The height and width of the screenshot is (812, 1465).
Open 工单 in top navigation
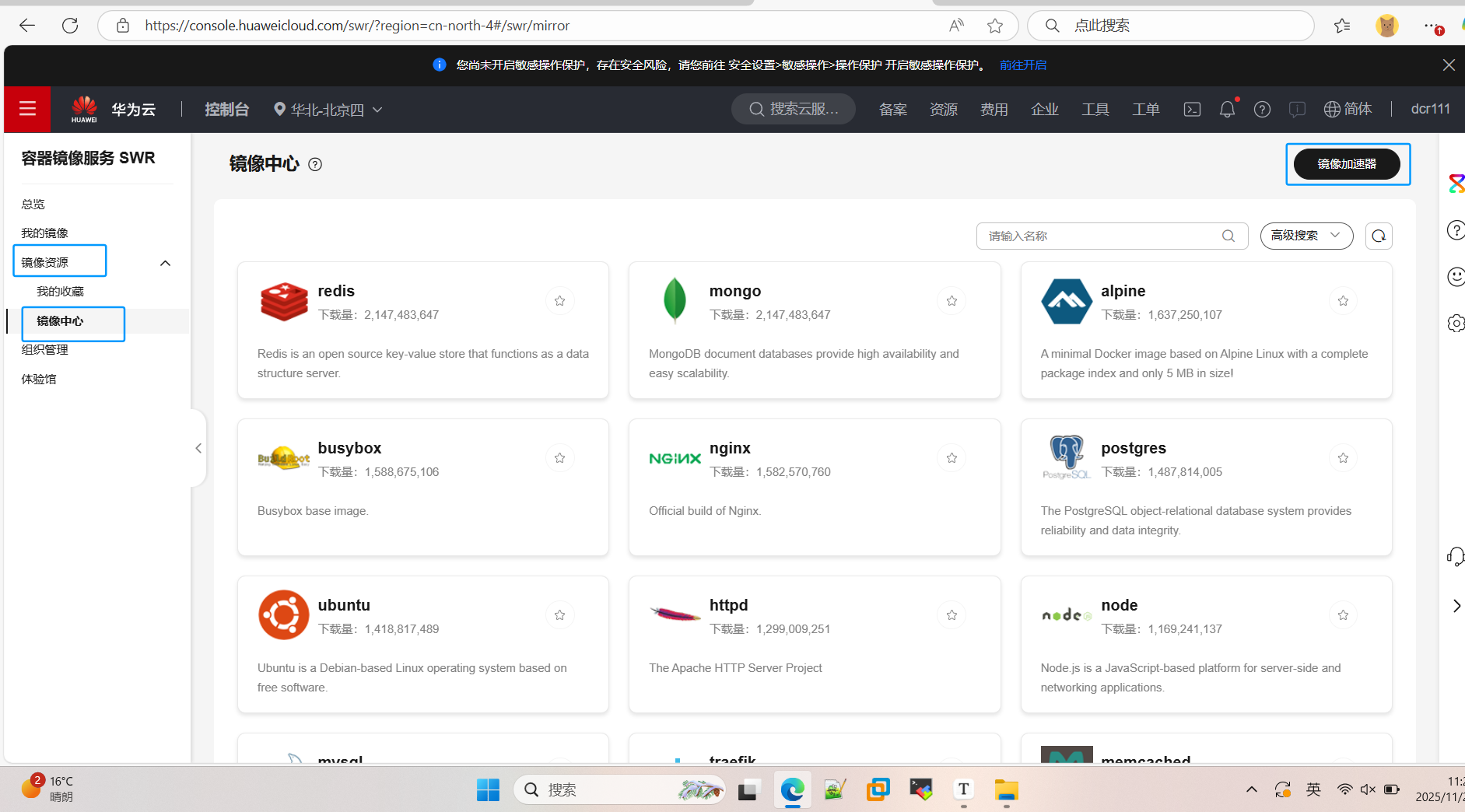[x=1146, y=110]
